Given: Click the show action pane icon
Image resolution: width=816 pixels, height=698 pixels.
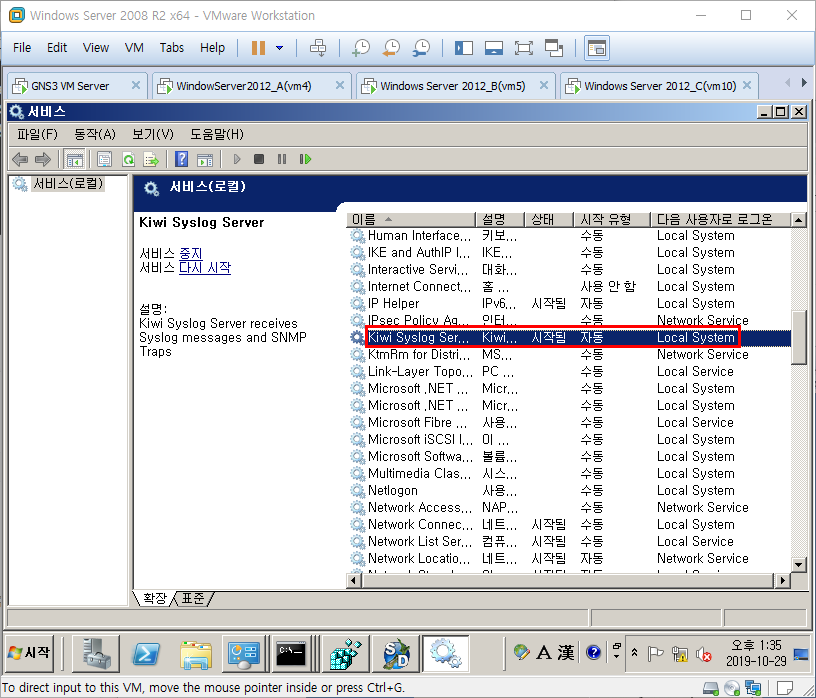Looking at the screenshot, I should [205, 159].
